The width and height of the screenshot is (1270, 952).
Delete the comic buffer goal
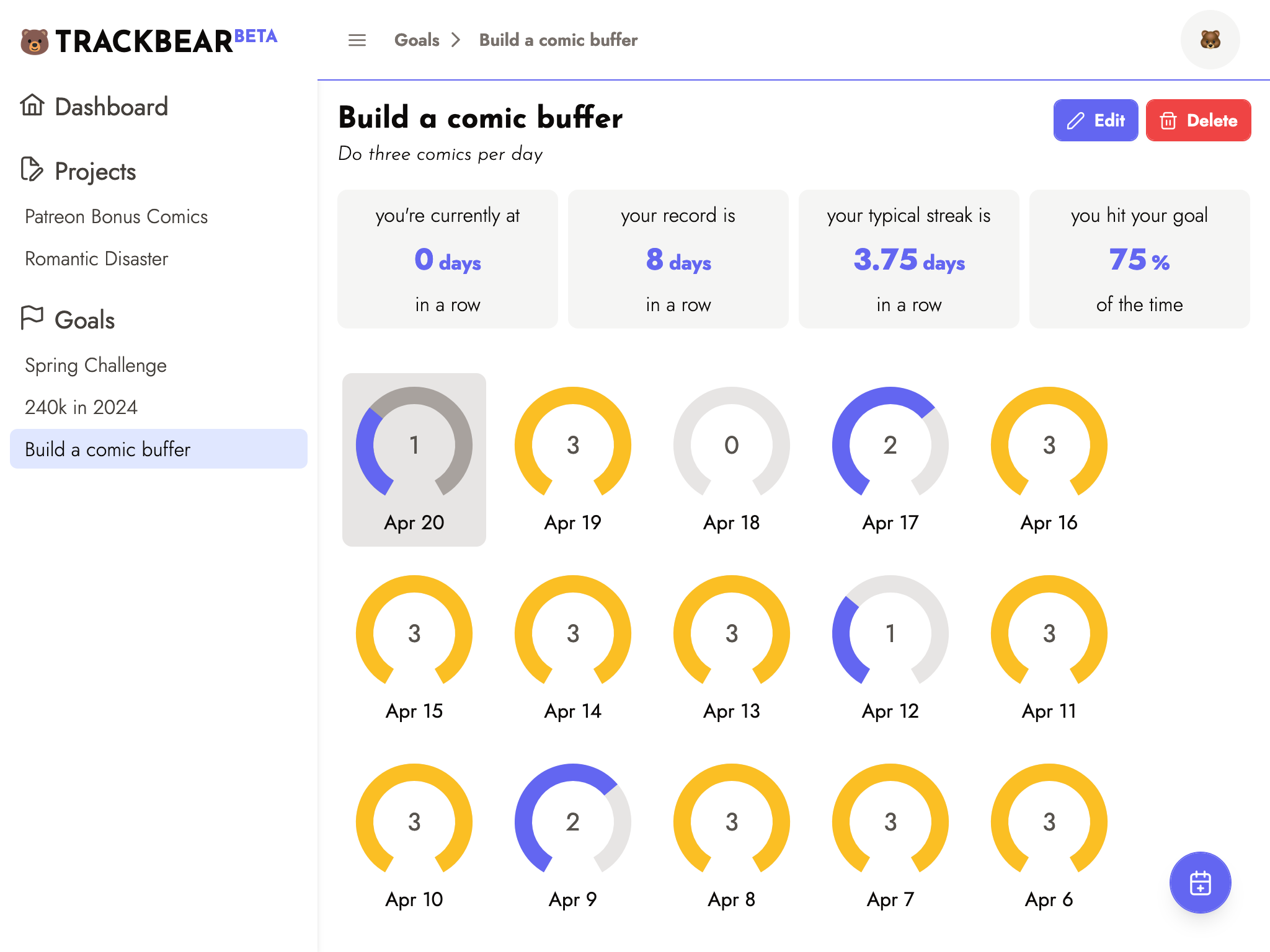(1198, 120)
